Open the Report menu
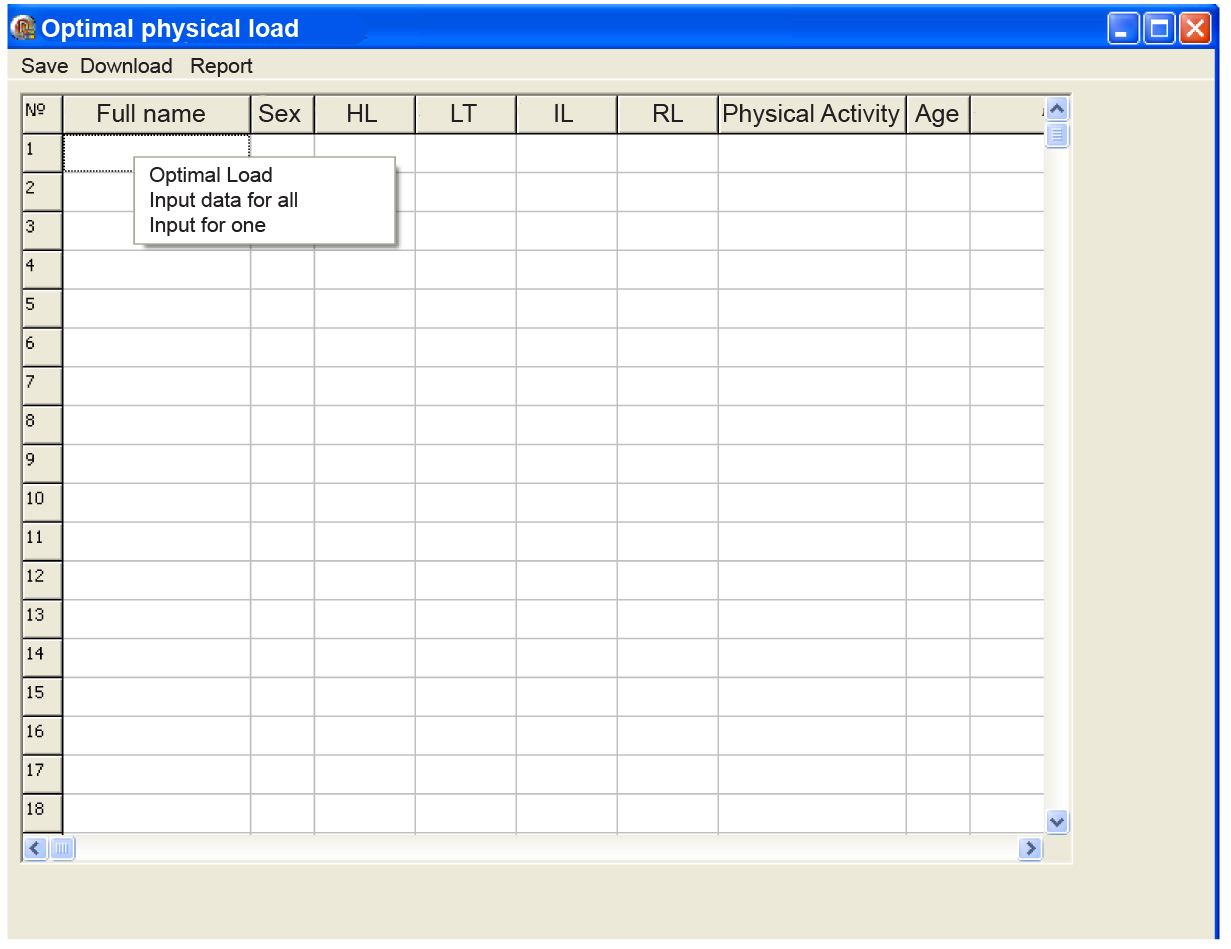 point(221,66)
